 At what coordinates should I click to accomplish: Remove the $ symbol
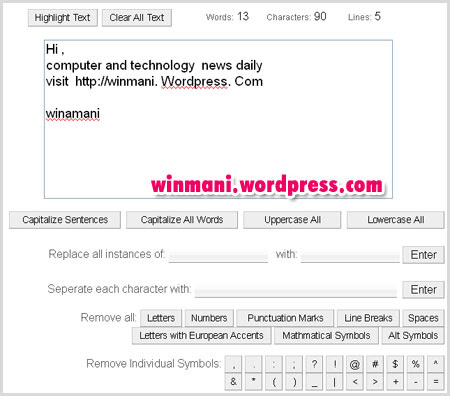pyautogui.click(x=395, y=364)
